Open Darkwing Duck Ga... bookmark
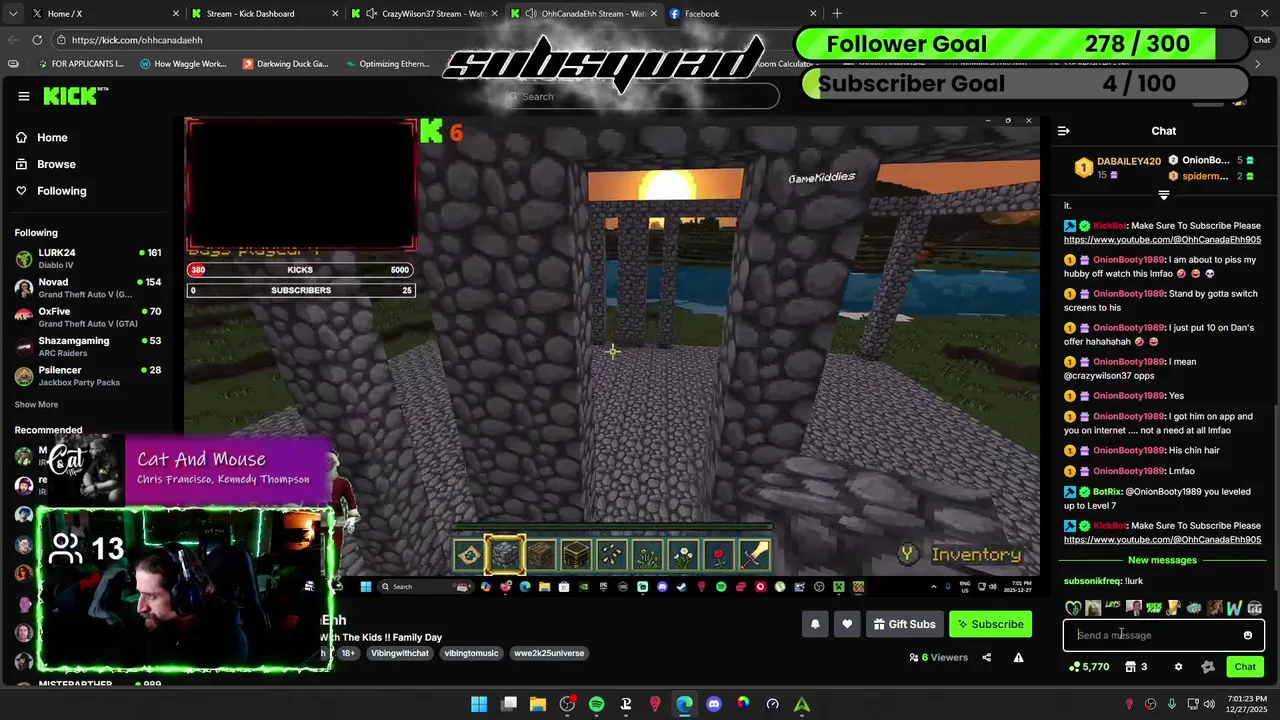 coord(286,64)
